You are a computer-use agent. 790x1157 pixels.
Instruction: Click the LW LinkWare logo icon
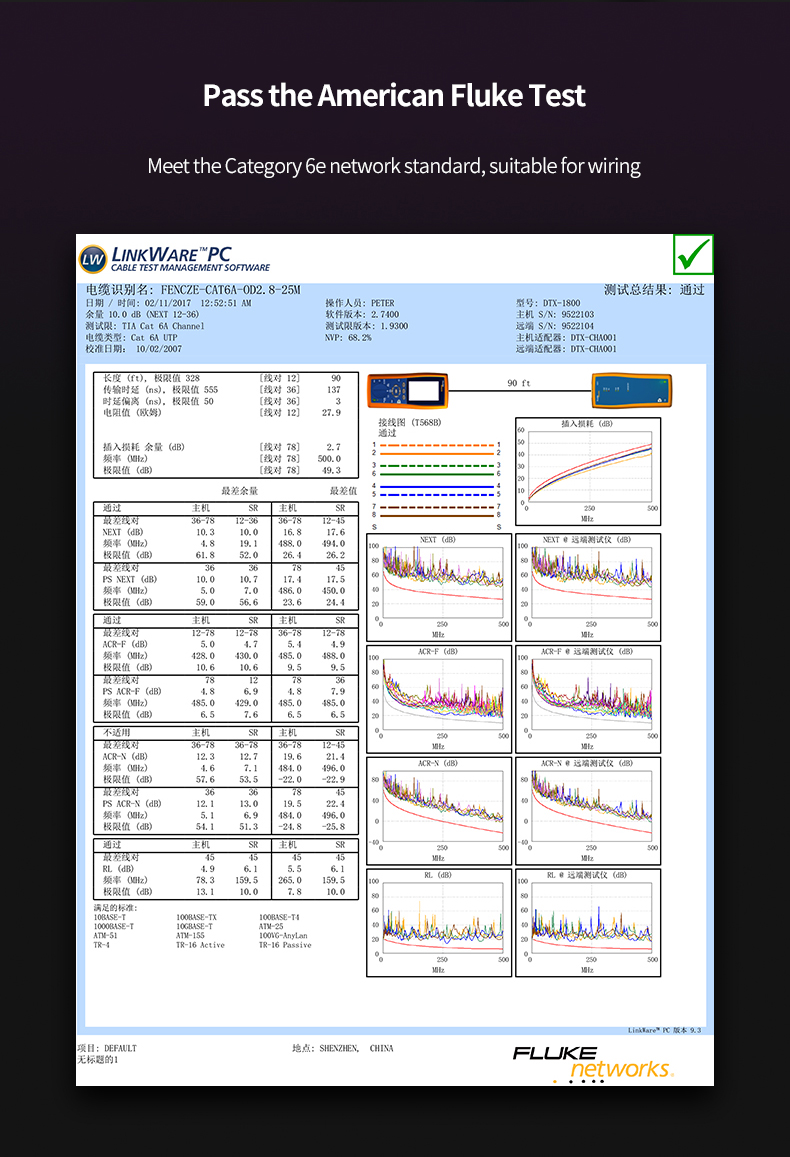(94, 259)
